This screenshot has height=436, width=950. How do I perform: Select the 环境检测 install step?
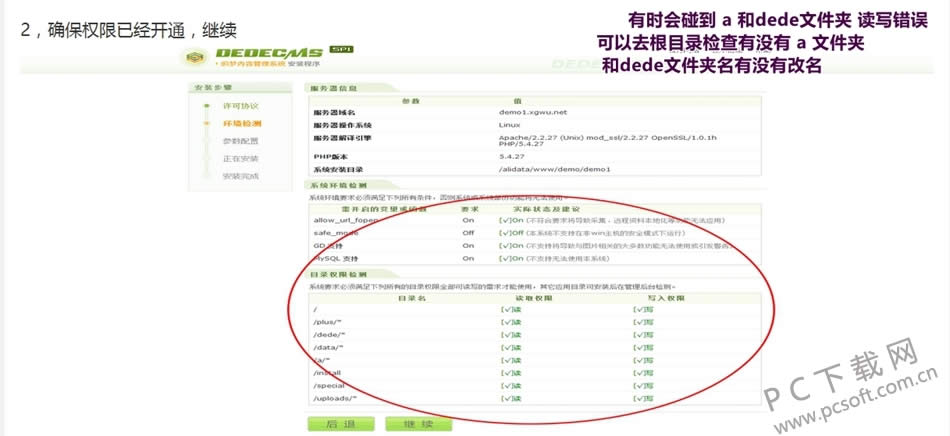coord(241,123)
